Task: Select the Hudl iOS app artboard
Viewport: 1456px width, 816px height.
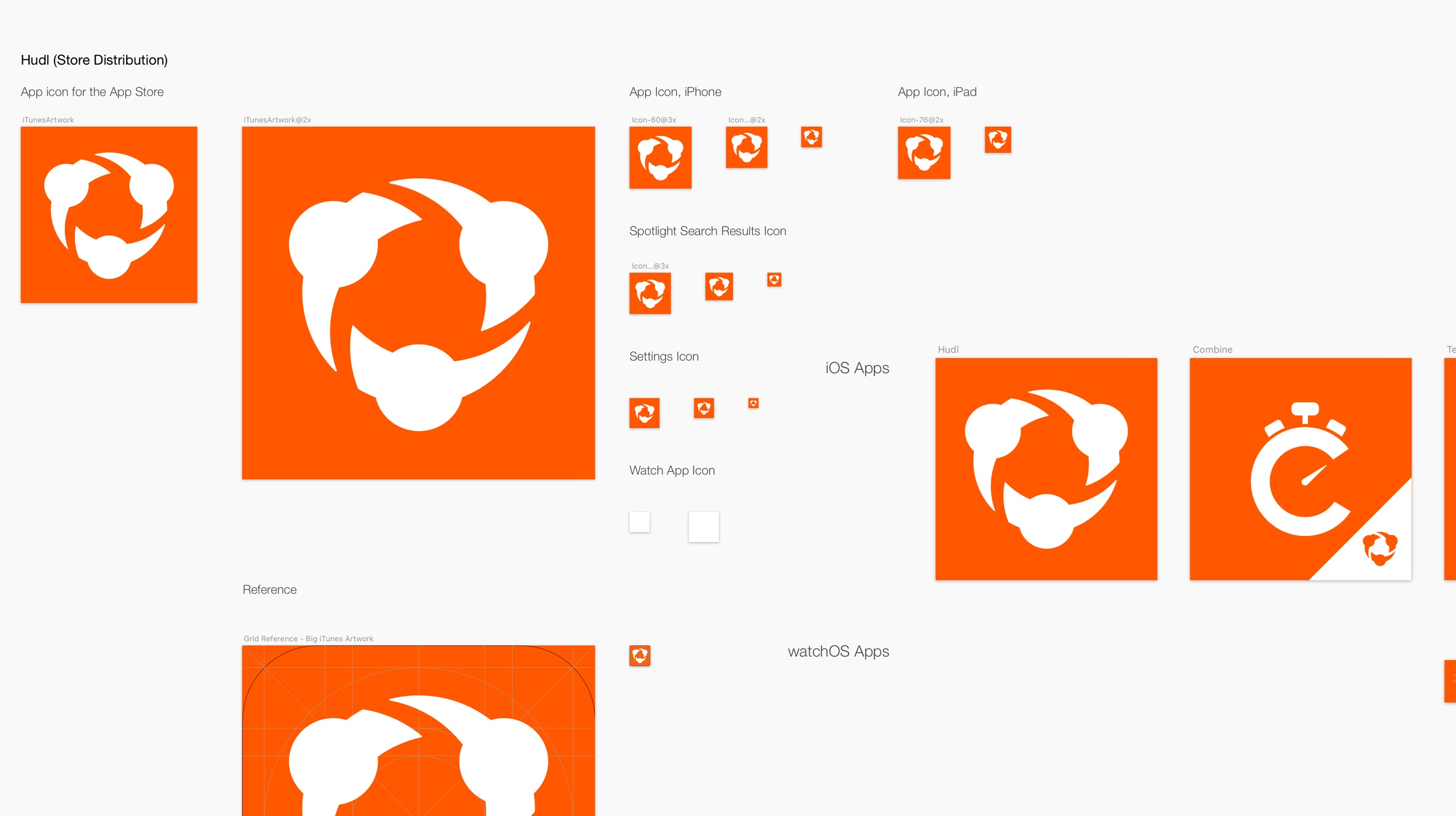Action: [1046, 469]
